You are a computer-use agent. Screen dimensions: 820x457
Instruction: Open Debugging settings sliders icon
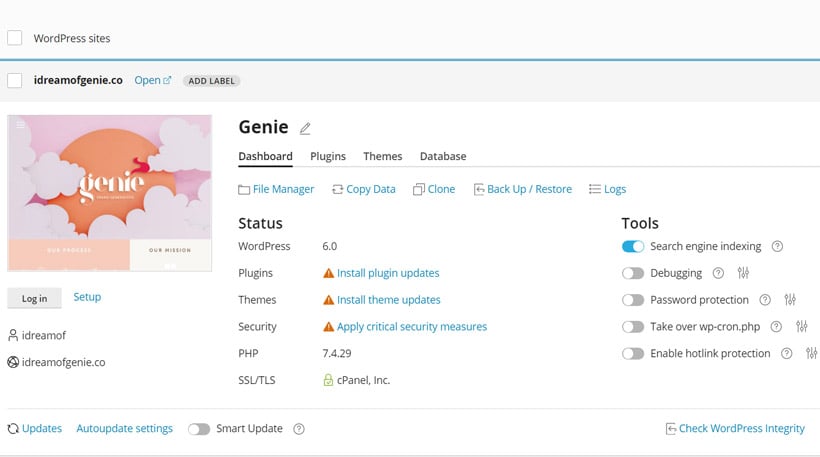coord(743,273)
